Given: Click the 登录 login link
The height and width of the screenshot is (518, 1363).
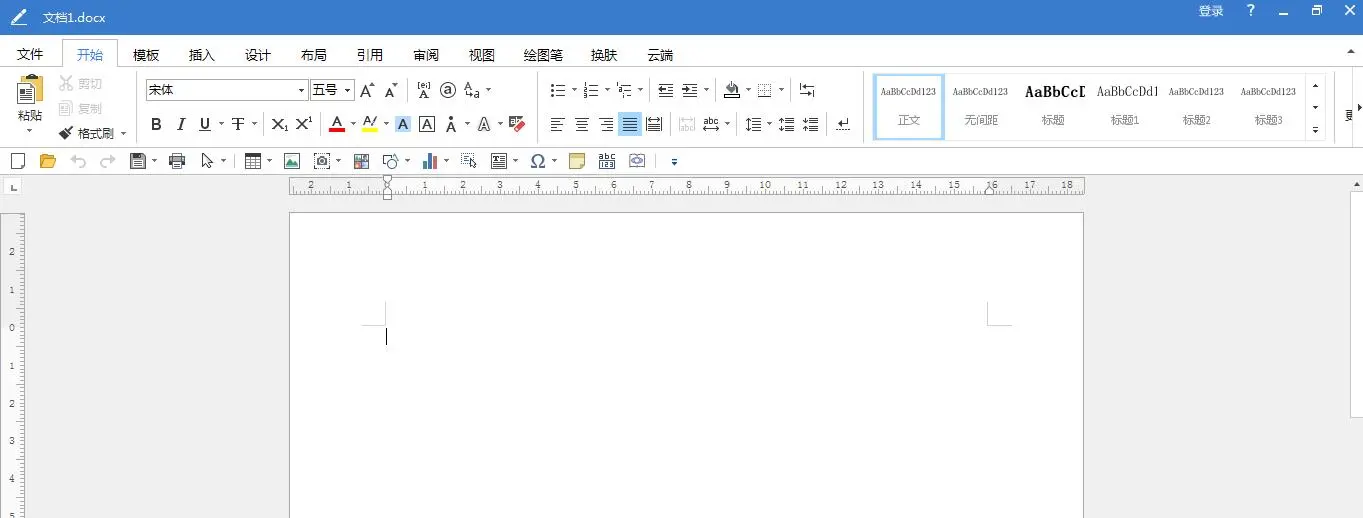Looking at the screenshot, I should (x=1211, y=11).
